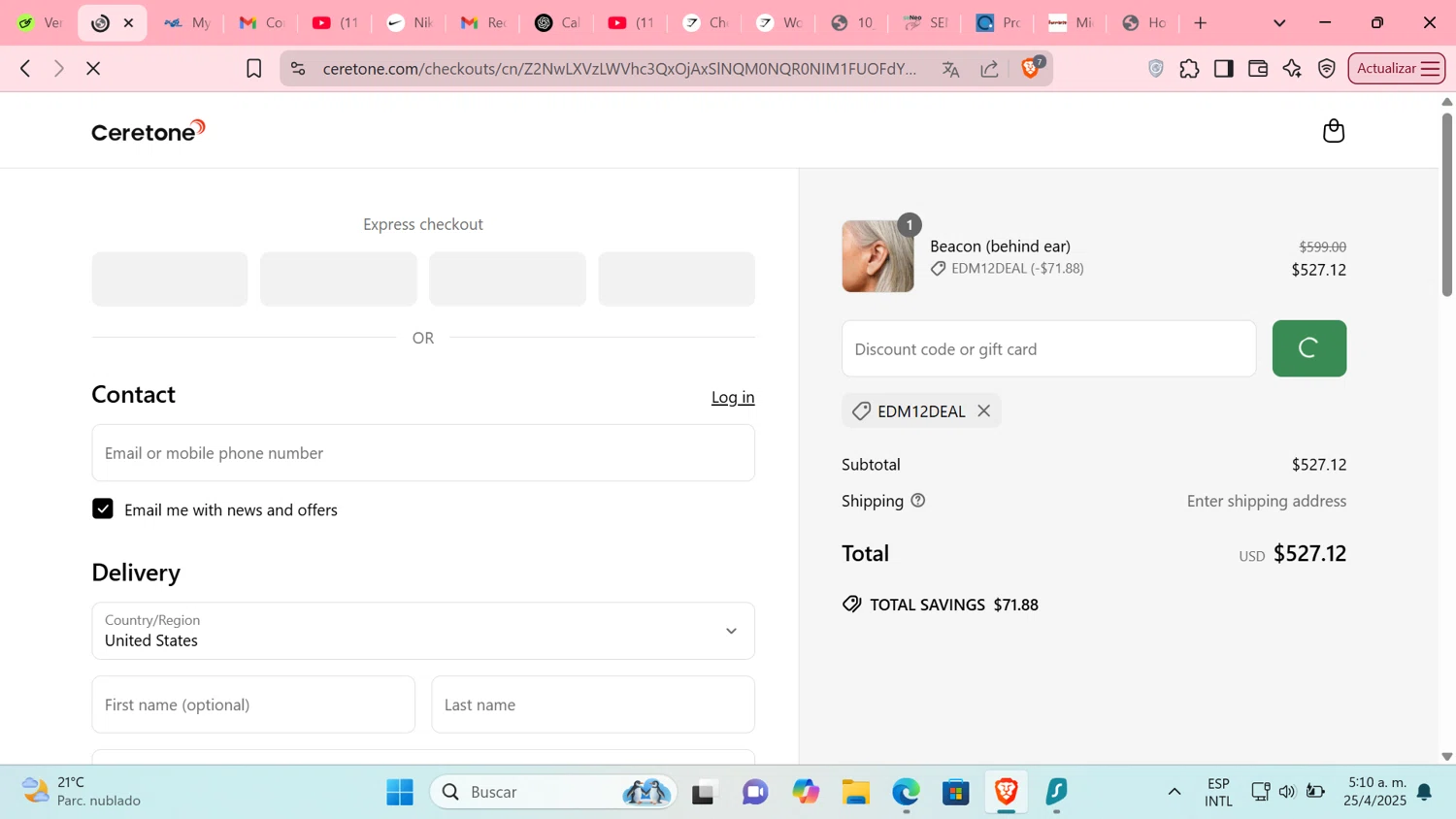Open Microsoft Edge from taskbar
Screen dimensions: 1456x819
906,792
